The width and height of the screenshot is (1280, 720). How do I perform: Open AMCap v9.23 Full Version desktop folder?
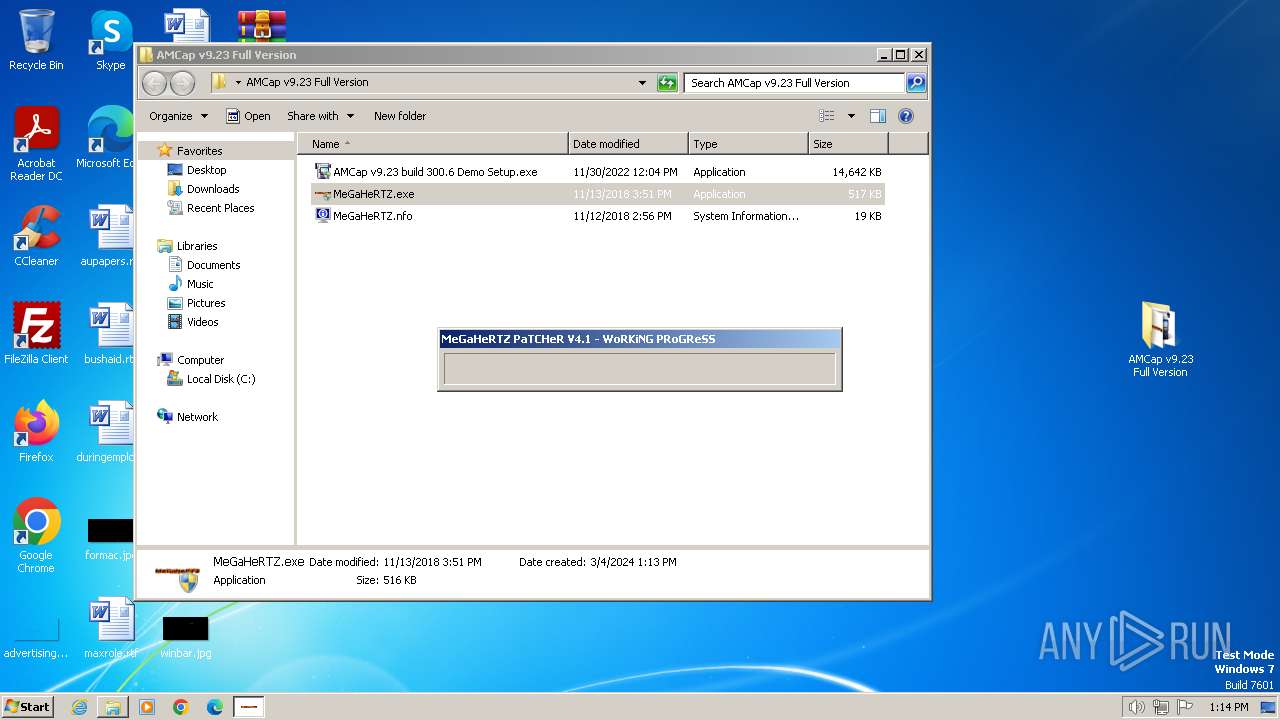coord(1160,340)
